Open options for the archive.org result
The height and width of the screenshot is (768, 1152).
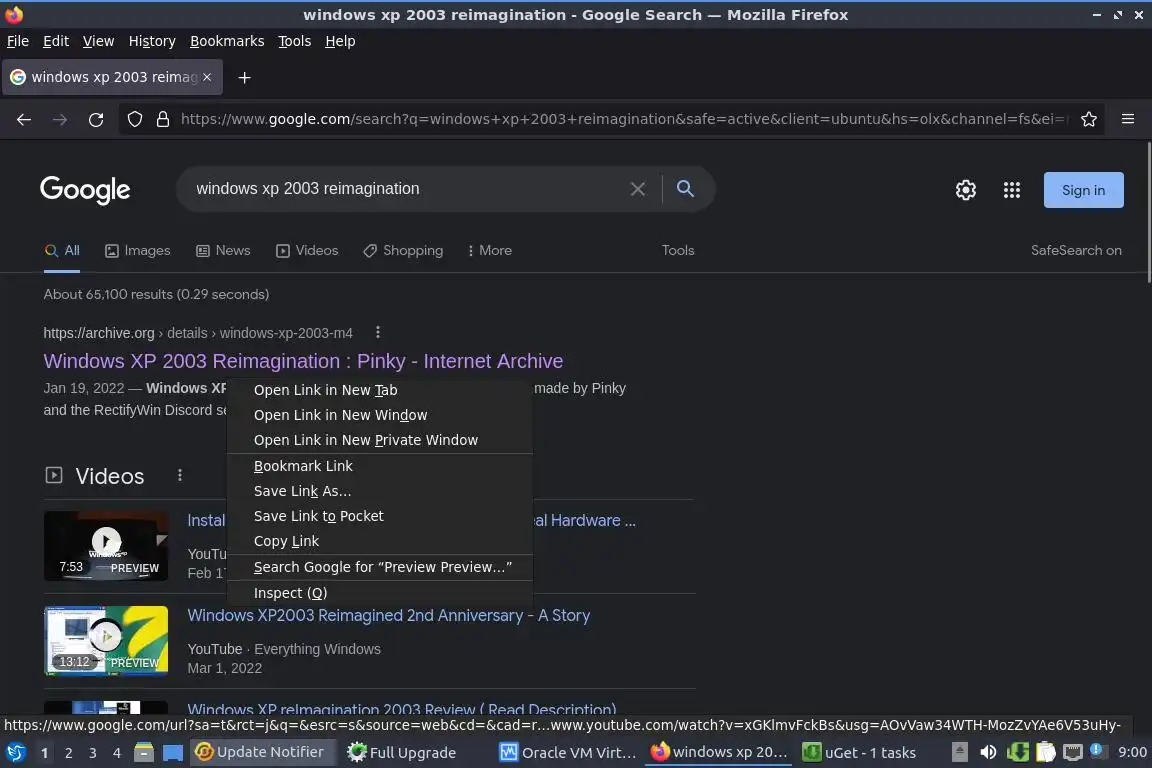[x=378, y=332]
